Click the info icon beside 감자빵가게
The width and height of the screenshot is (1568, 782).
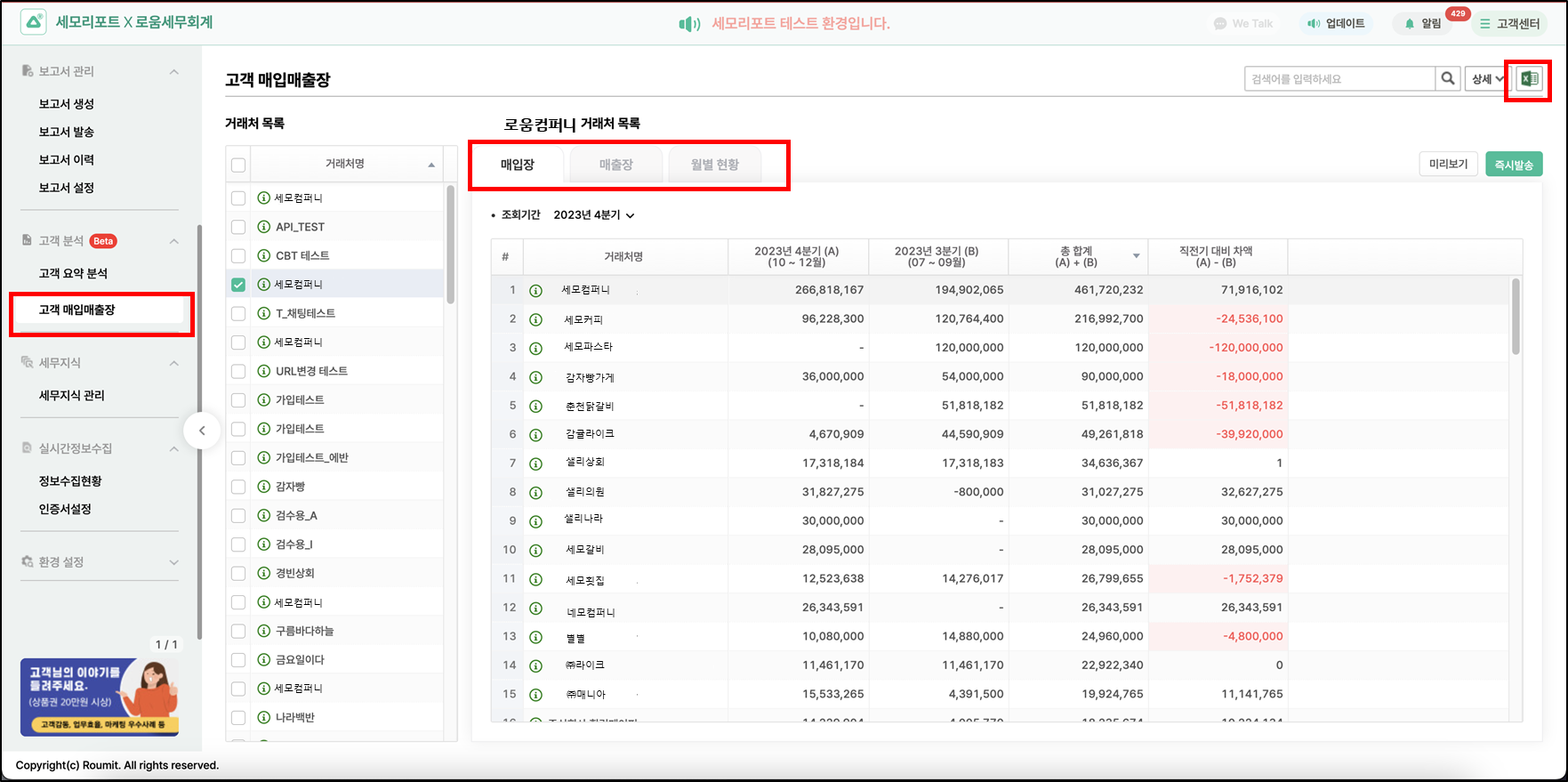click(535, 377)
